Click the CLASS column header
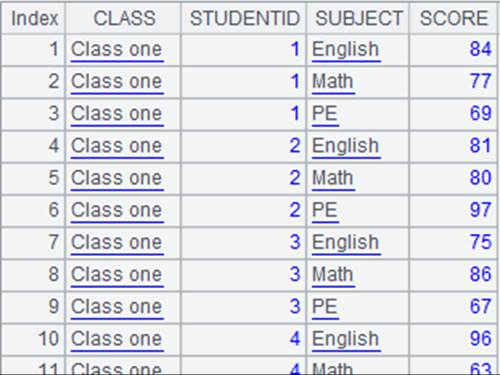Screen dimensions: 500x375 (123, 18)
